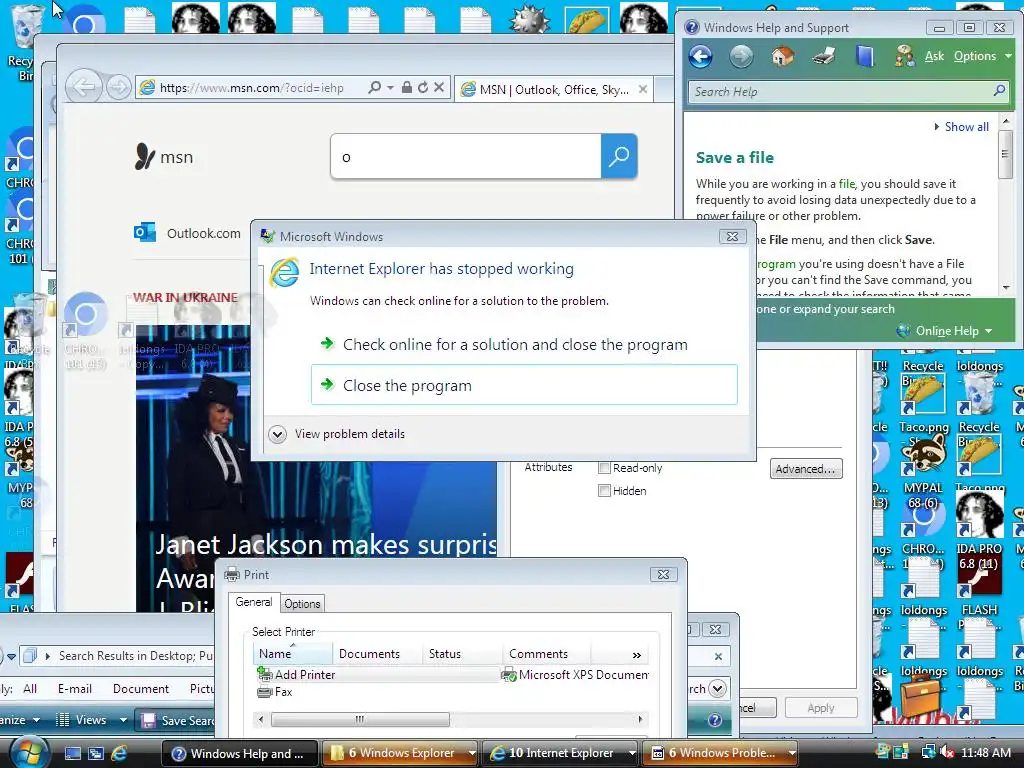Open Windows Help and Support taskbar button
This screenshot has height=768, width=1024.
point(239,753)
